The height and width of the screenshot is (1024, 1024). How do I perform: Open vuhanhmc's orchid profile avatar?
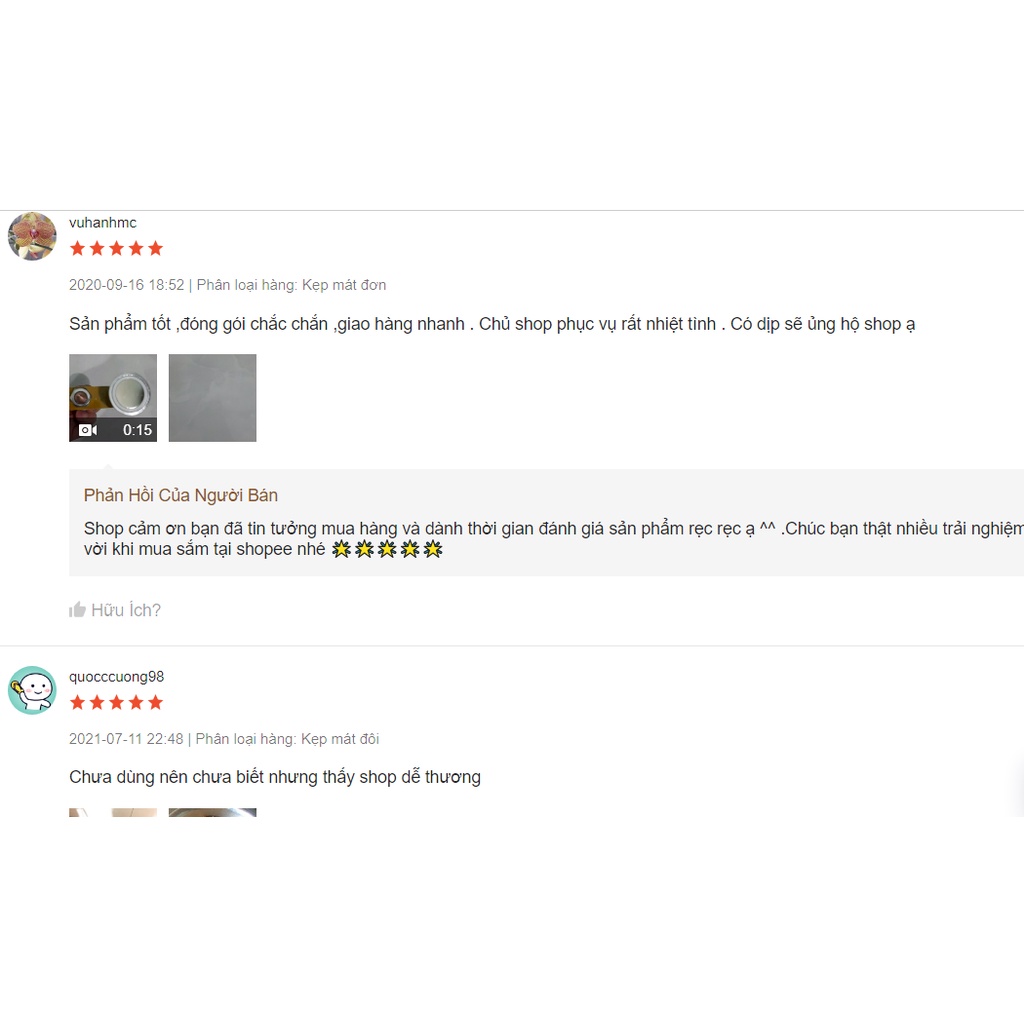point(32,236)
